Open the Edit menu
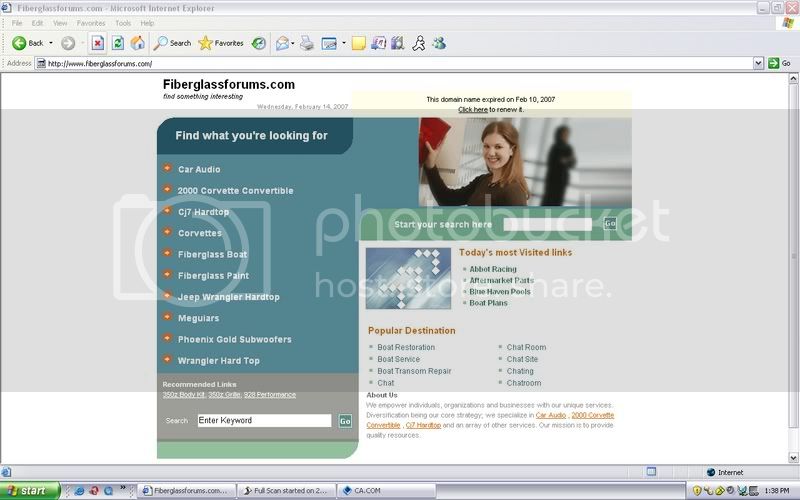Image resolution: width=800 pixels, height=500 pixels. coord(37,23)
